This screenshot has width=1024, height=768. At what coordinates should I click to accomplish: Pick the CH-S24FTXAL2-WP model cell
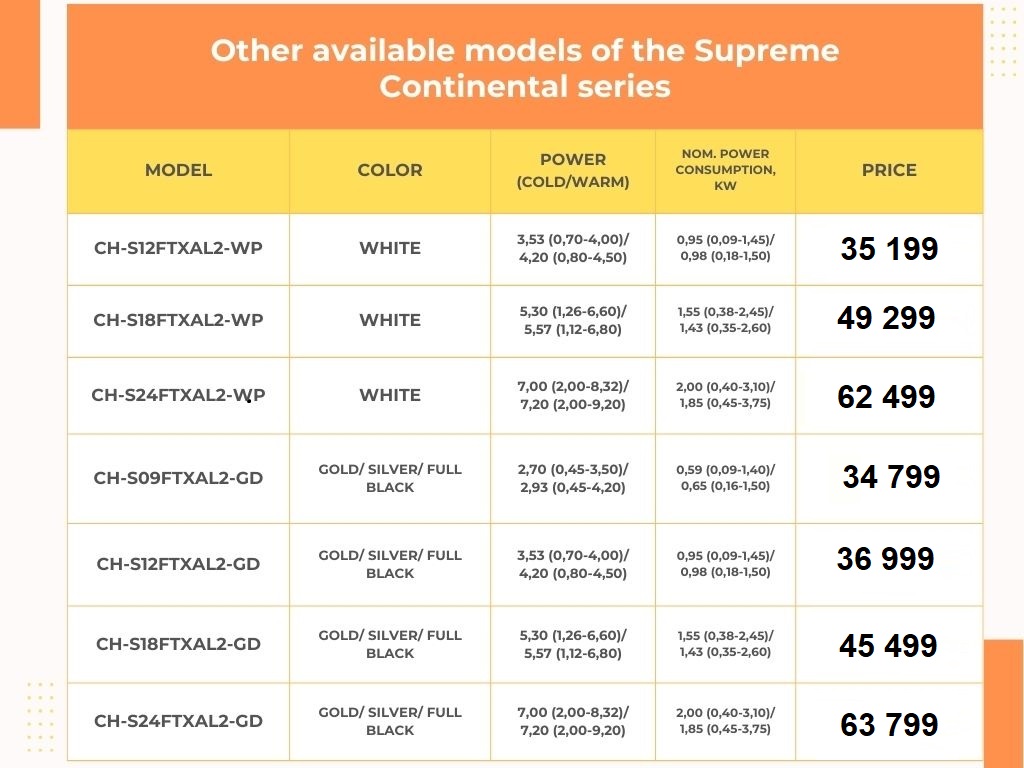point(178,395)
